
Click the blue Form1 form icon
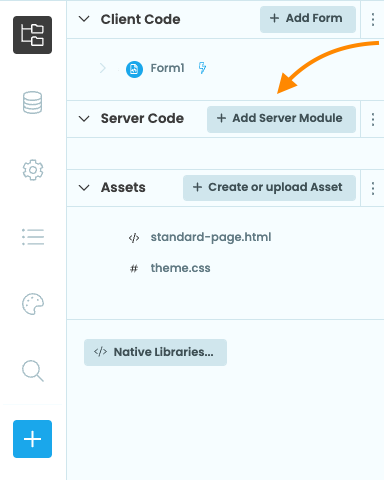[x=134, y=69]
